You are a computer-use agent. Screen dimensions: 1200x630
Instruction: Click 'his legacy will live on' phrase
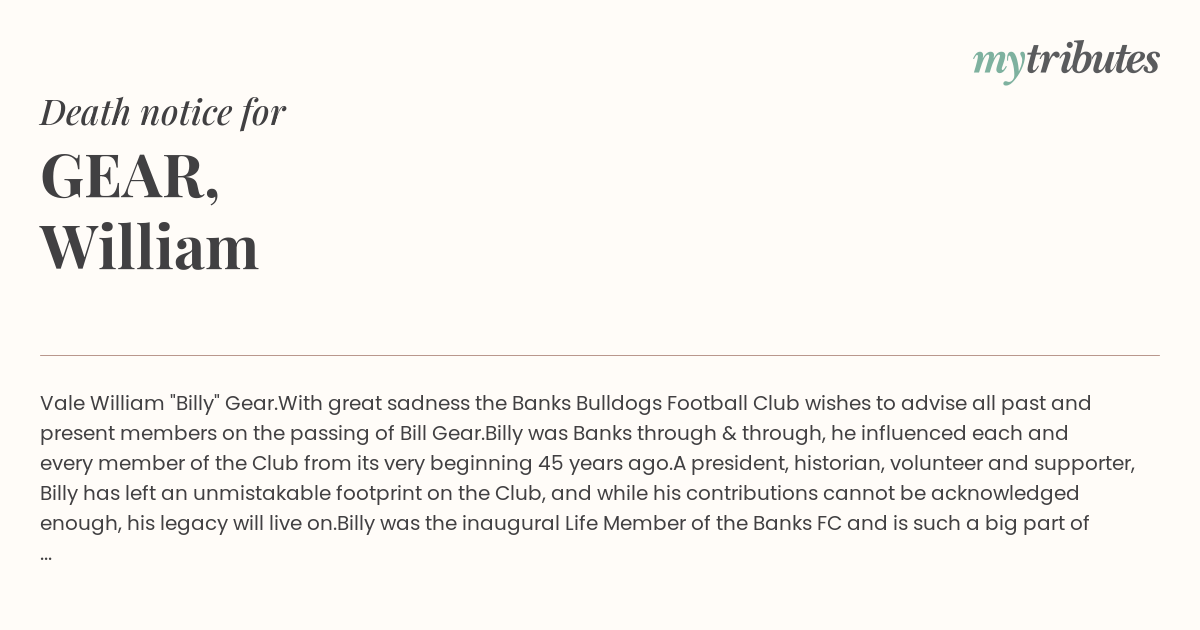click(x=233, y=523)
